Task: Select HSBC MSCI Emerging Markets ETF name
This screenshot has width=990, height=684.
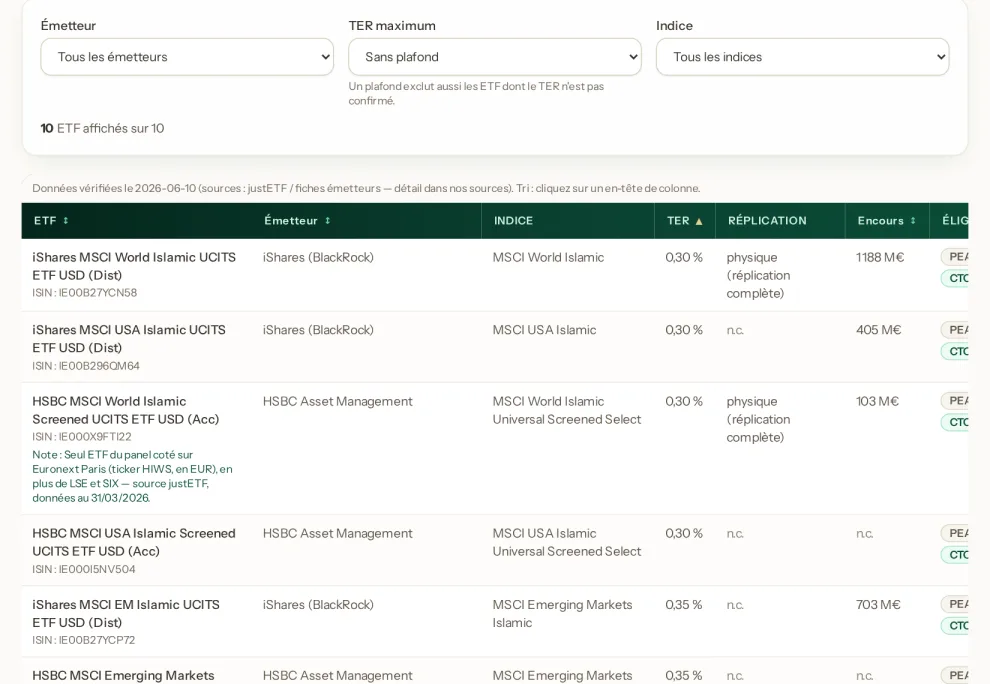Action: point(123,675)
